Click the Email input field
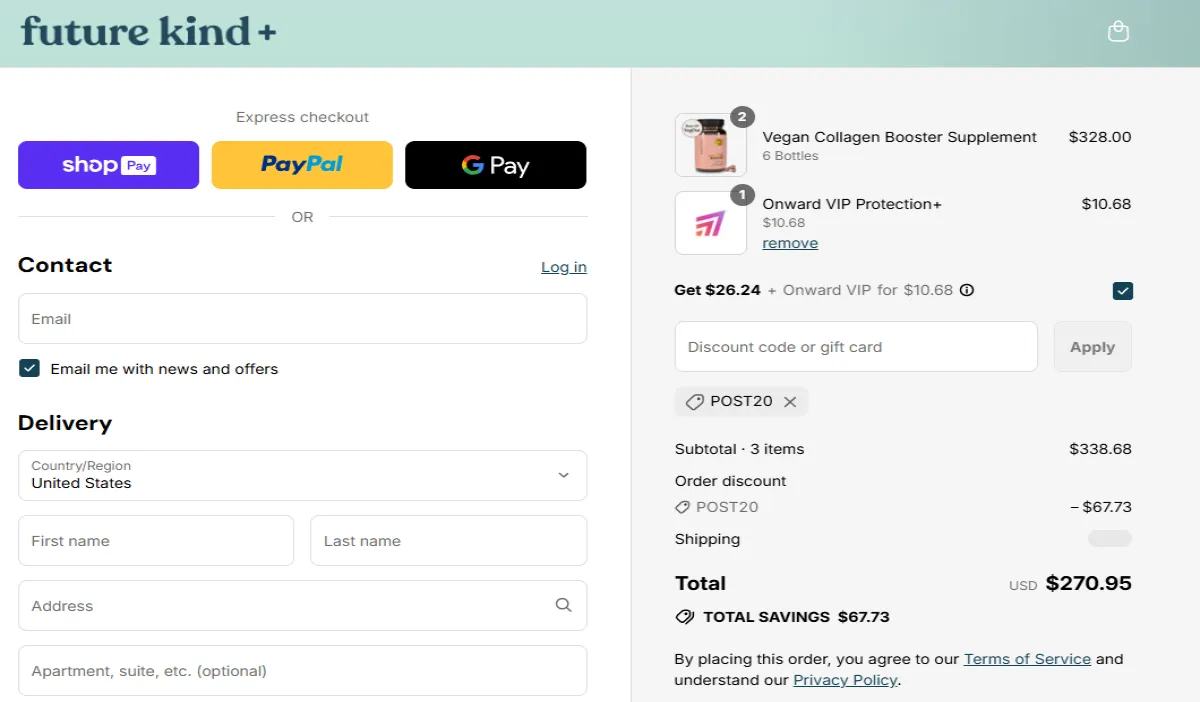1200x702 pixels. [x=302, y=318]
